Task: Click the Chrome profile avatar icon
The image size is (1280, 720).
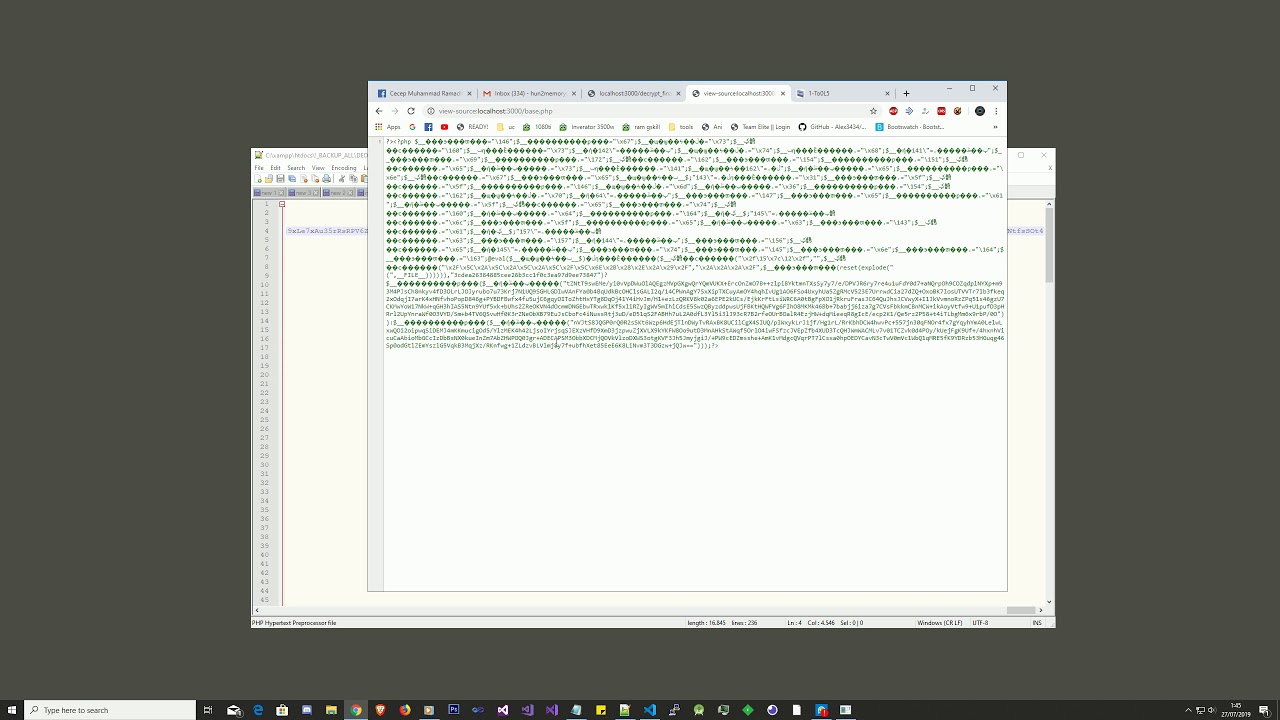Action: [x=980, y=111]
